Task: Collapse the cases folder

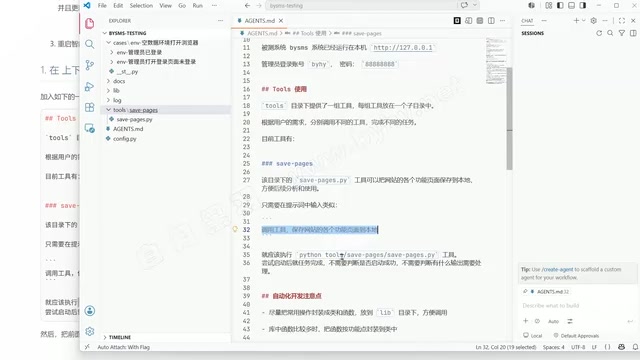Action: 109,42
